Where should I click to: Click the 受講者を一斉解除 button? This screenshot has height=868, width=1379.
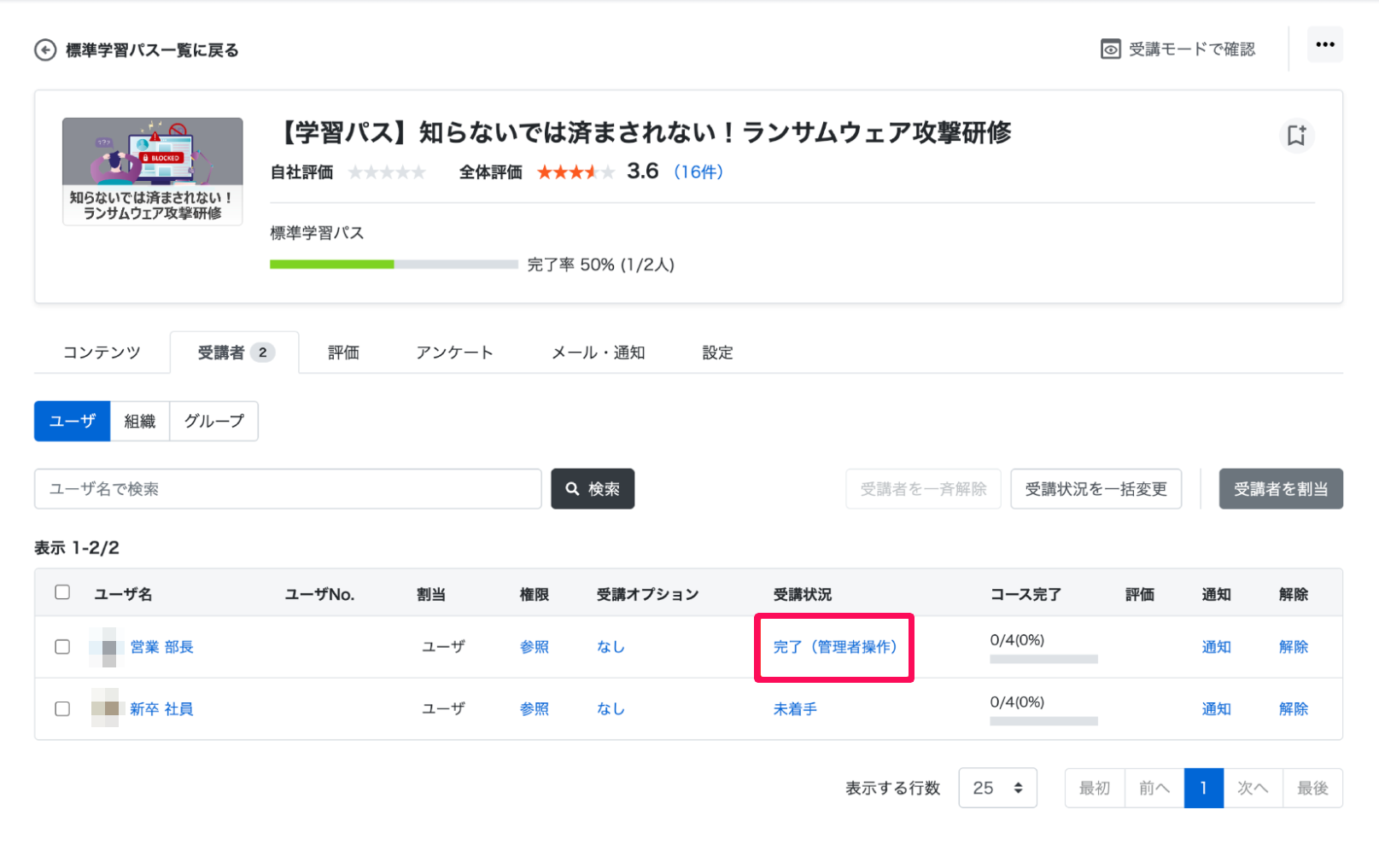click(x=923, y=489)
